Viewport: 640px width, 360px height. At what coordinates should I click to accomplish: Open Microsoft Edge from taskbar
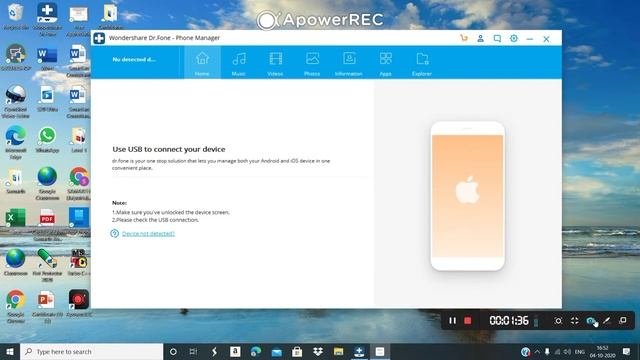pyautogui.click(x=256, y=351)
